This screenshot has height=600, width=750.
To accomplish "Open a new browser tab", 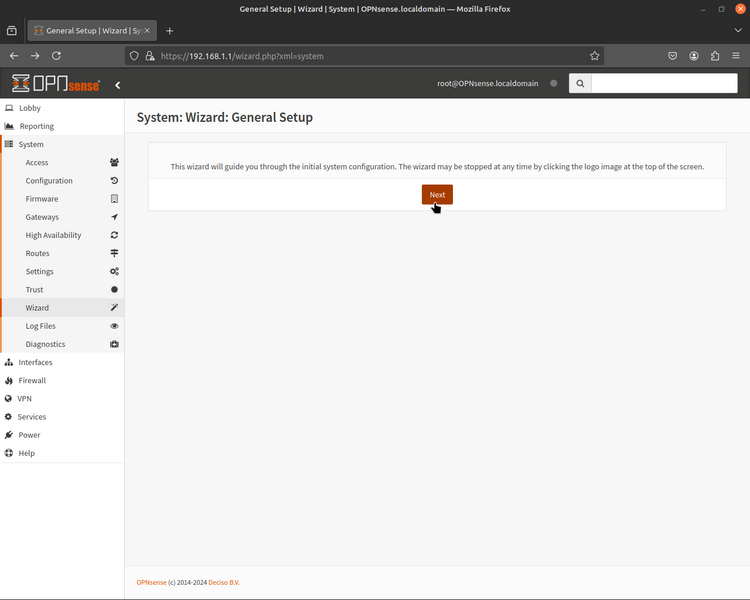I will tap(169, 31).
